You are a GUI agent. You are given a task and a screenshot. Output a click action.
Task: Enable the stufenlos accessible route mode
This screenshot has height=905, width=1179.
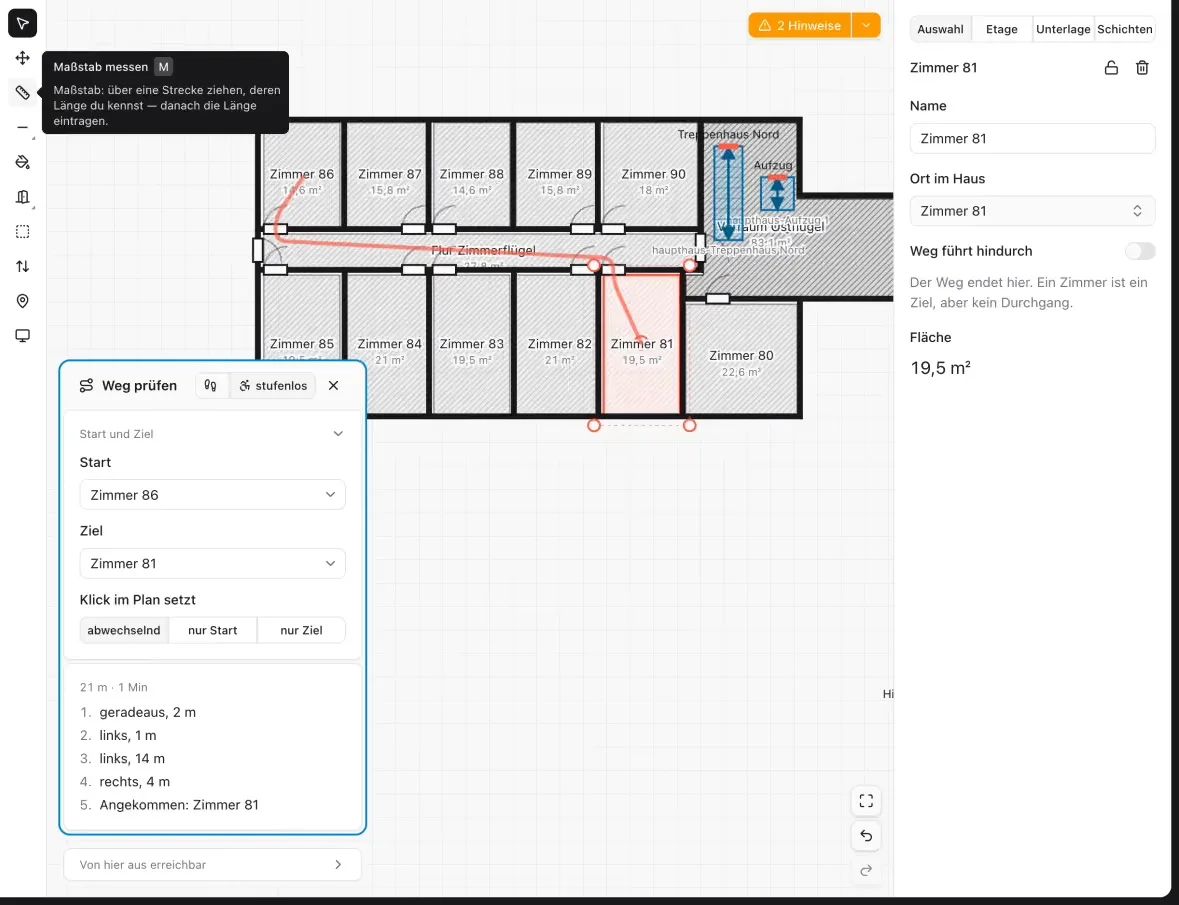(273, 386)
